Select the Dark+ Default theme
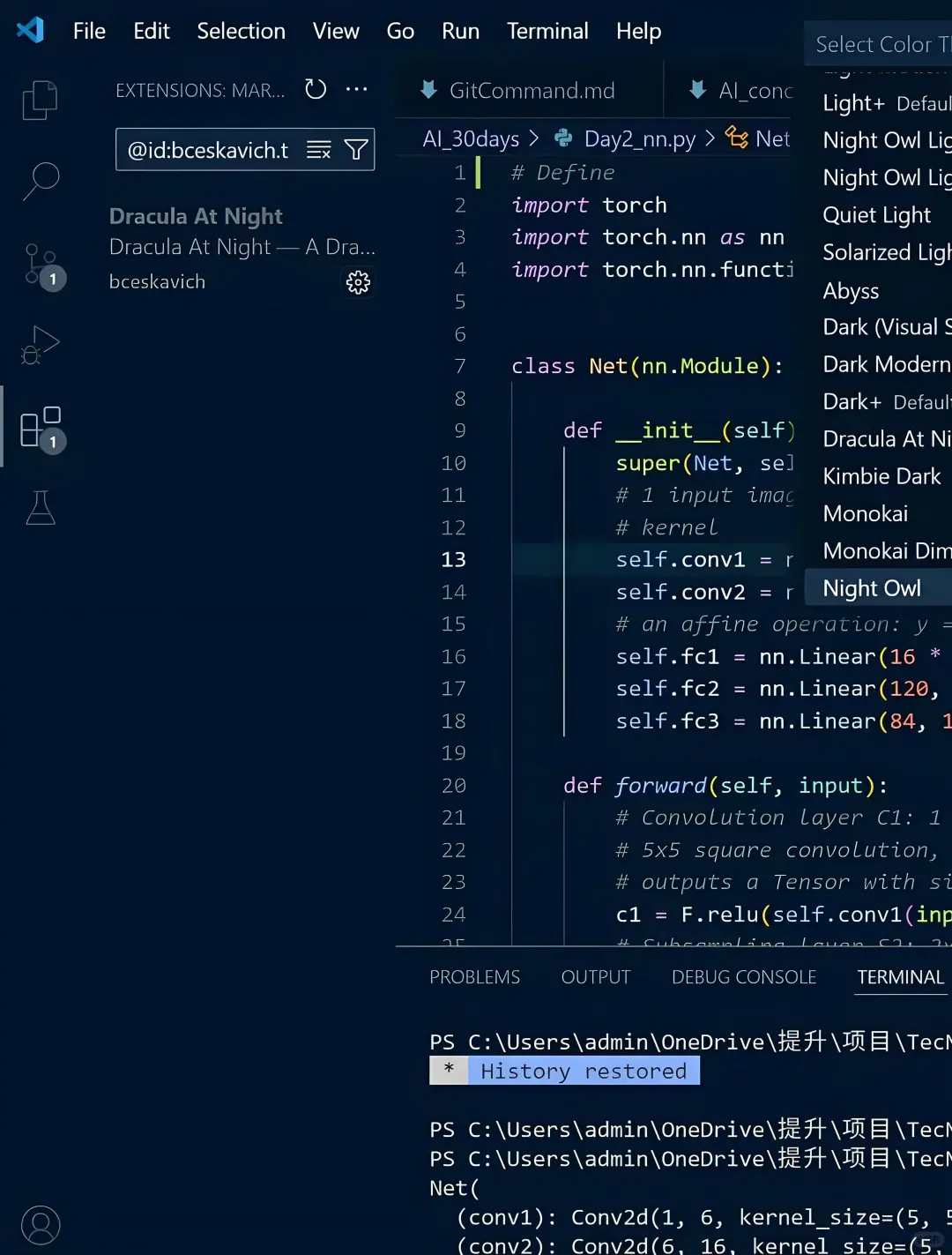The width and height of the screenshot is (952, 1255). pyautogui.click(x=879, y=402)
